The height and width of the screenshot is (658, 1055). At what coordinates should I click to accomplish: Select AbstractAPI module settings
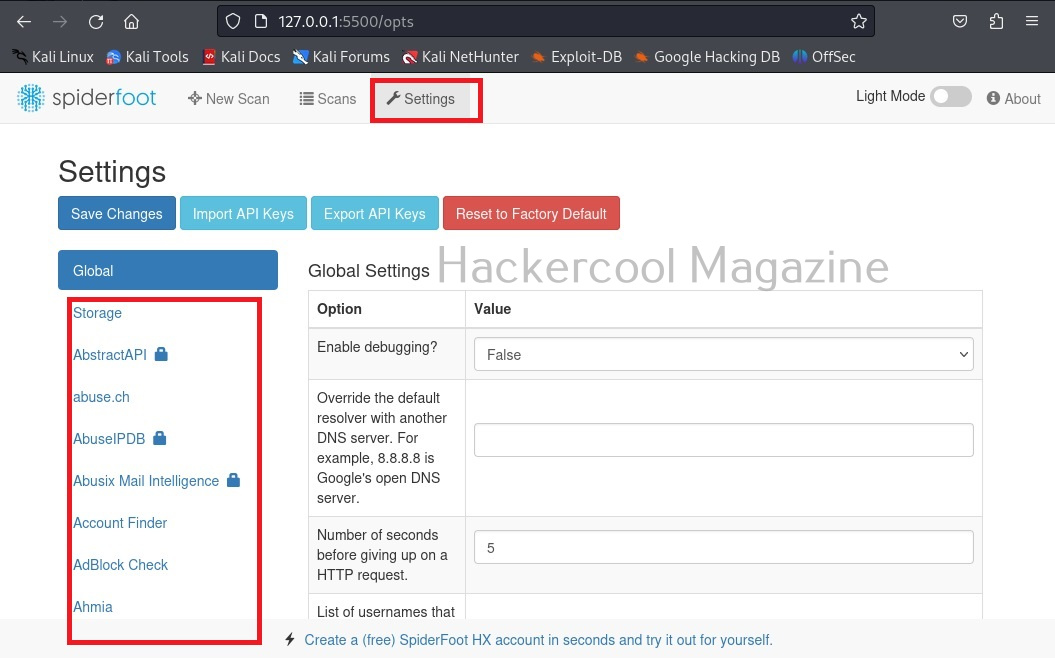[110, 355]
